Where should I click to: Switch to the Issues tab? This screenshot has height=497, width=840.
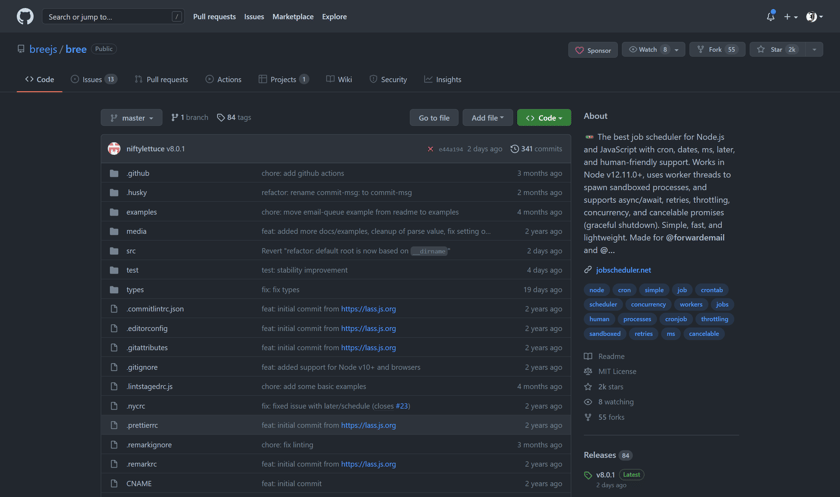click(x=94, y=79)
